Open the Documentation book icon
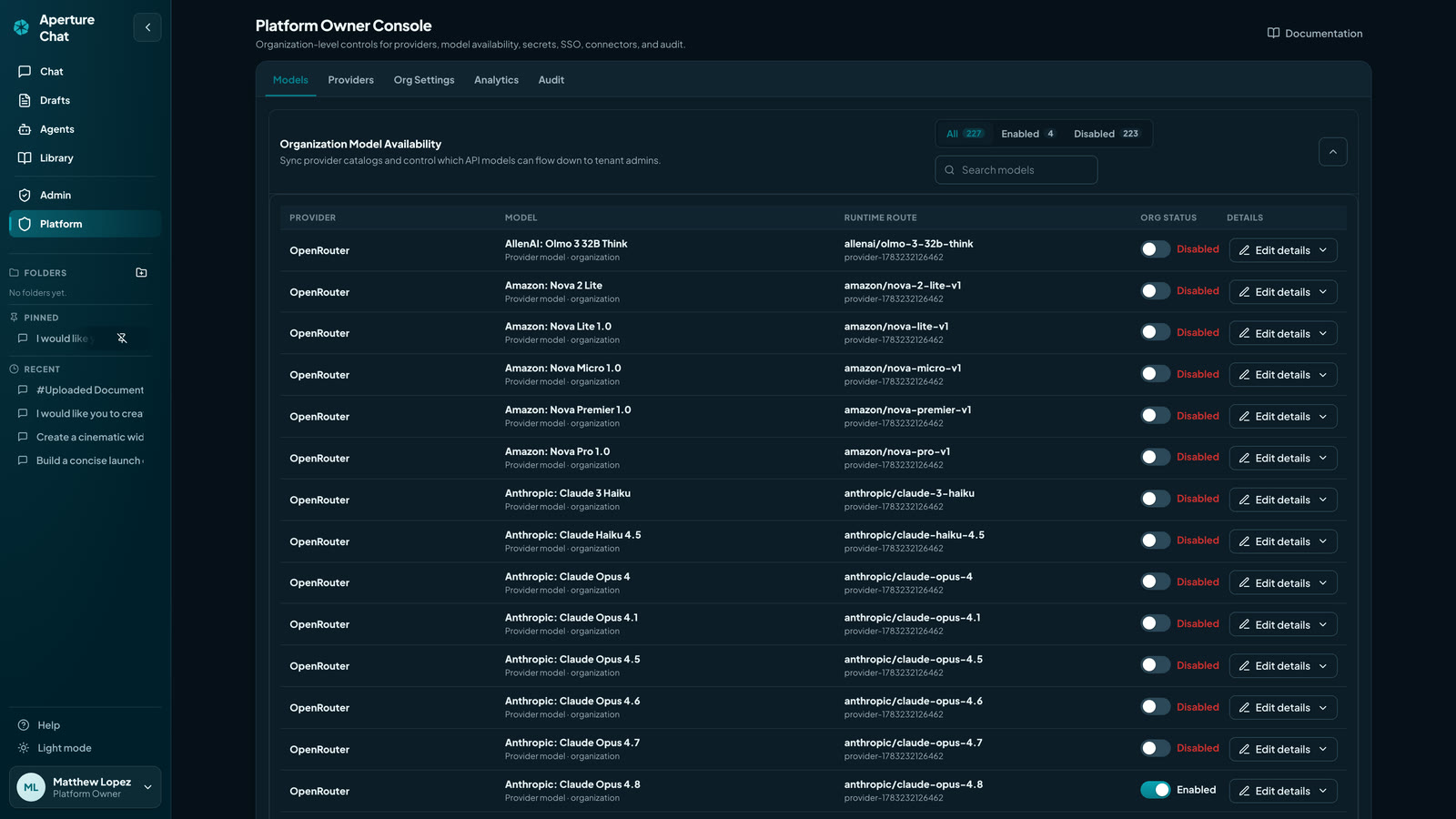This screenshot has height=819, width=1456. point(1273,33)
